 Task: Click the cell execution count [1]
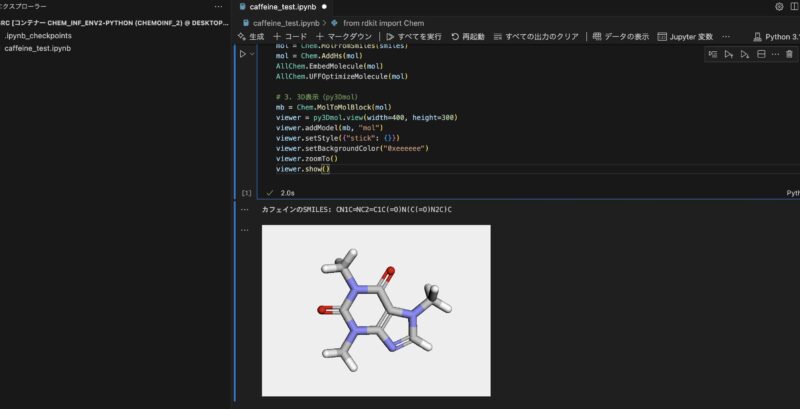point(246,193)
